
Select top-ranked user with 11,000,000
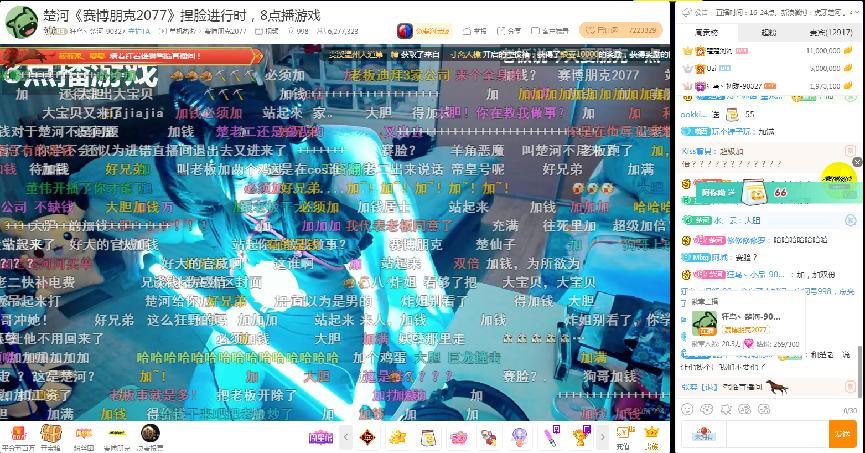(768, 51)
